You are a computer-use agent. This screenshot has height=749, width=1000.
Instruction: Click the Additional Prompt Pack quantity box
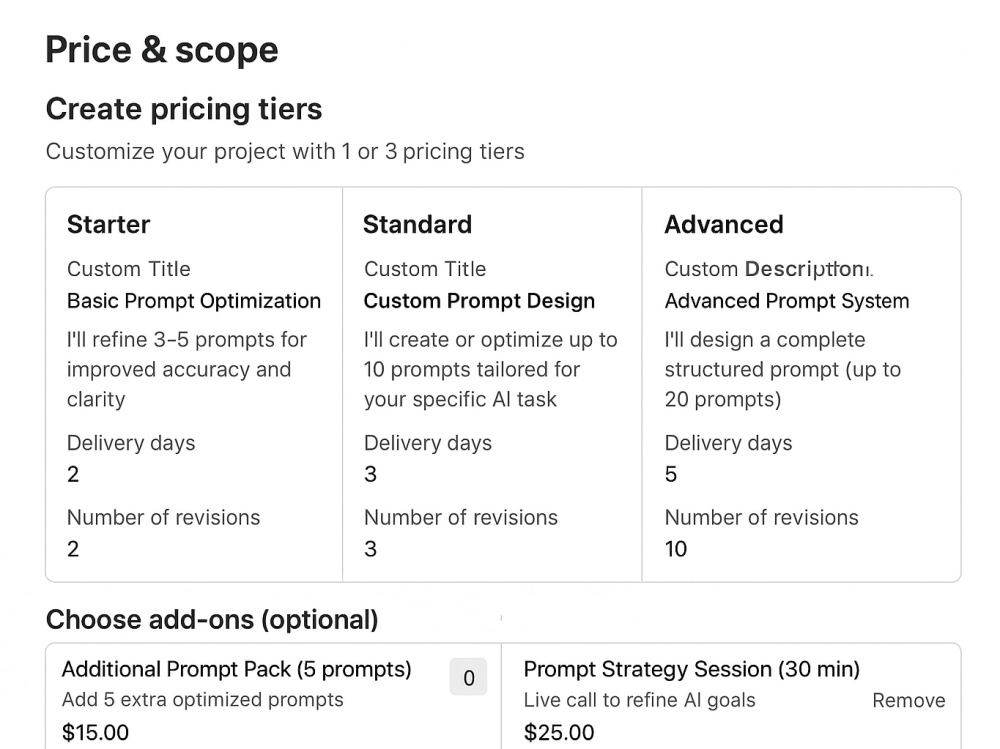click(x=468, y=677)
